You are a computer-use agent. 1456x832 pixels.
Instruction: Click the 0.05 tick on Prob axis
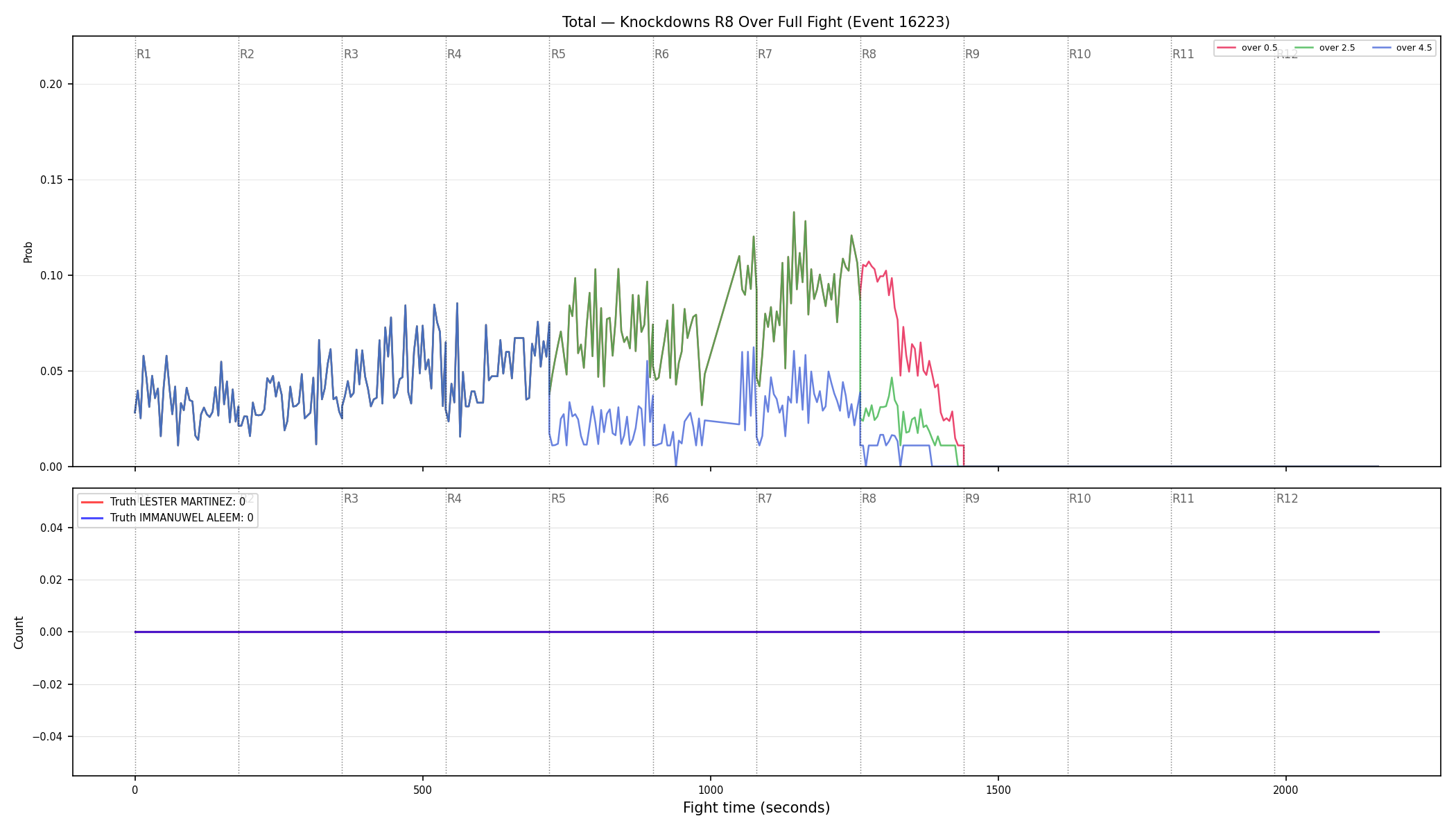click(x=51, y=372)
